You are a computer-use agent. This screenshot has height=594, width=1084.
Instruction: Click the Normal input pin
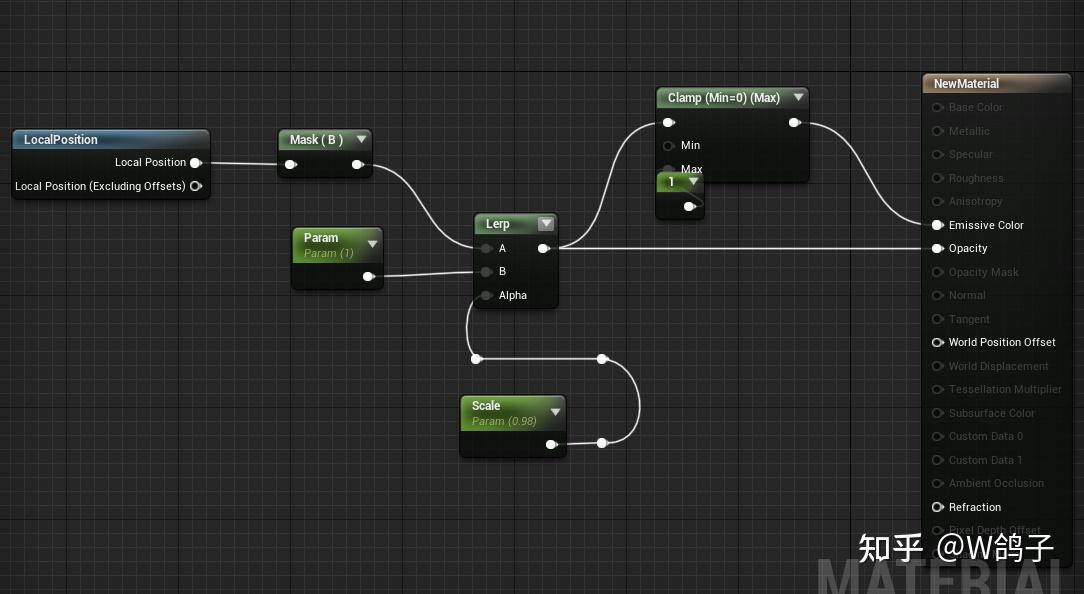pos(937,295)
